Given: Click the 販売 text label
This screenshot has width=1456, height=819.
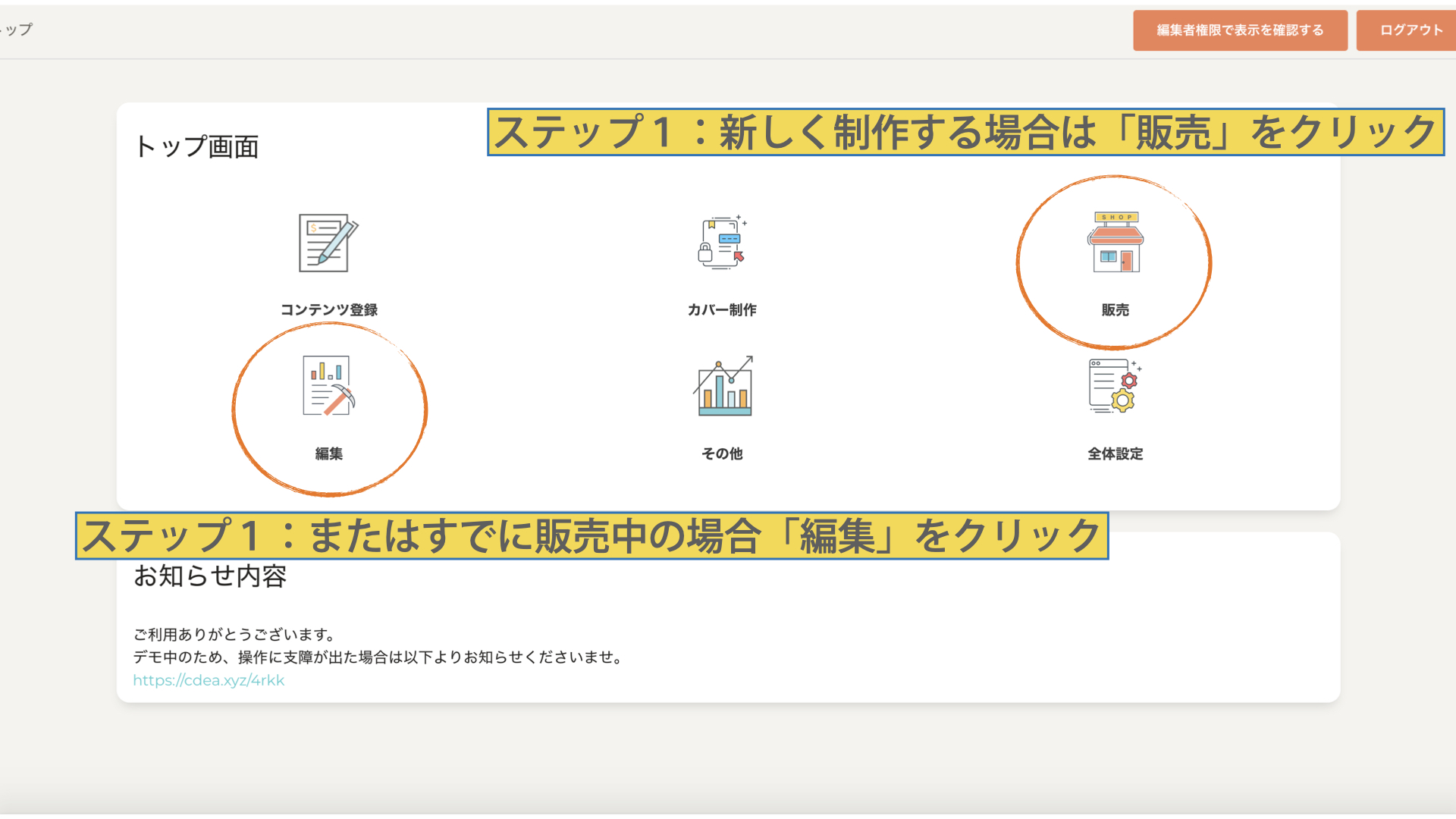Looking at the screenshot, I should (1115, 309).
